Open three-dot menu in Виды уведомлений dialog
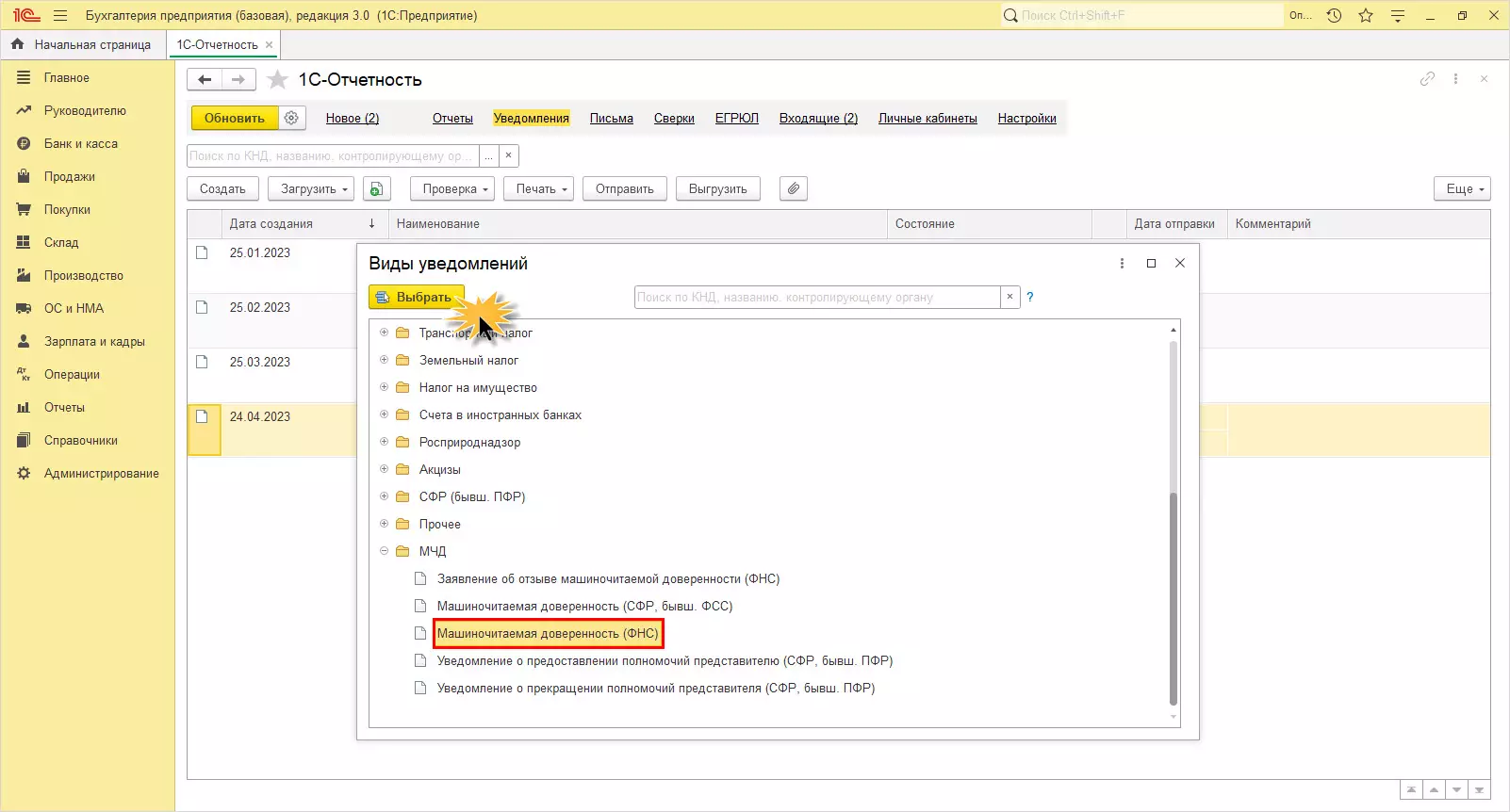This screenshot has width=1510, height=812. coord(1122,264)
